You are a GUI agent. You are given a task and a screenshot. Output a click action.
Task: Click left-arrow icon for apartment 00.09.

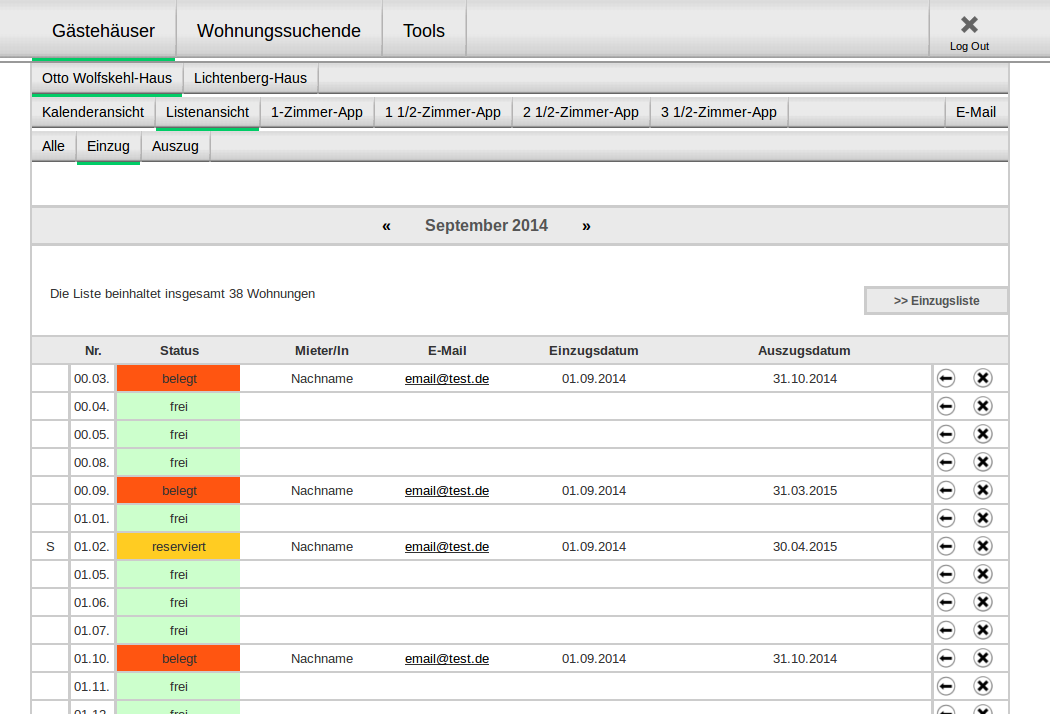click(946, 490)
